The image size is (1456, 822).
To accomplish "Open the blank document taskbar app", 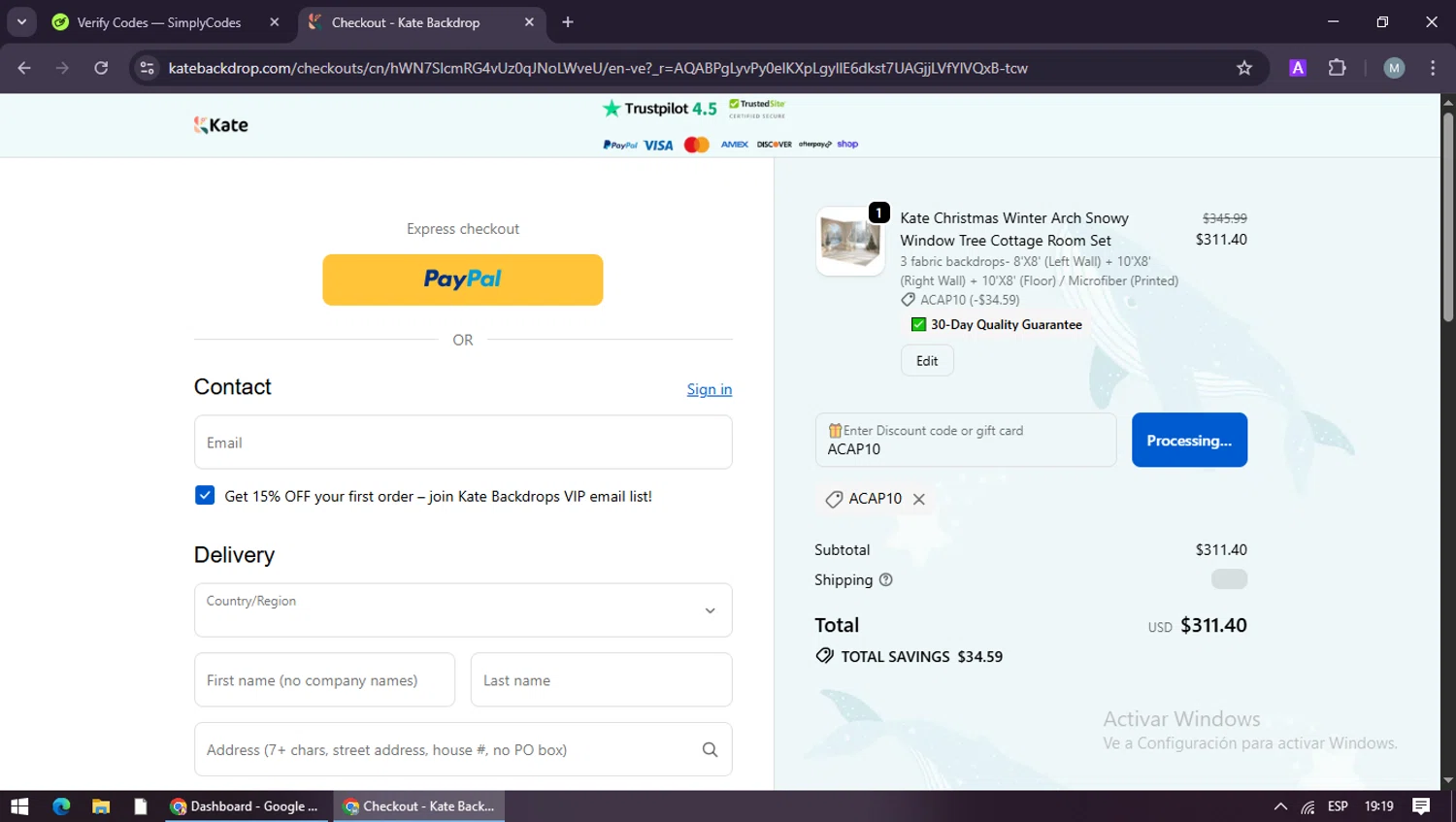I will coord(141,806).
